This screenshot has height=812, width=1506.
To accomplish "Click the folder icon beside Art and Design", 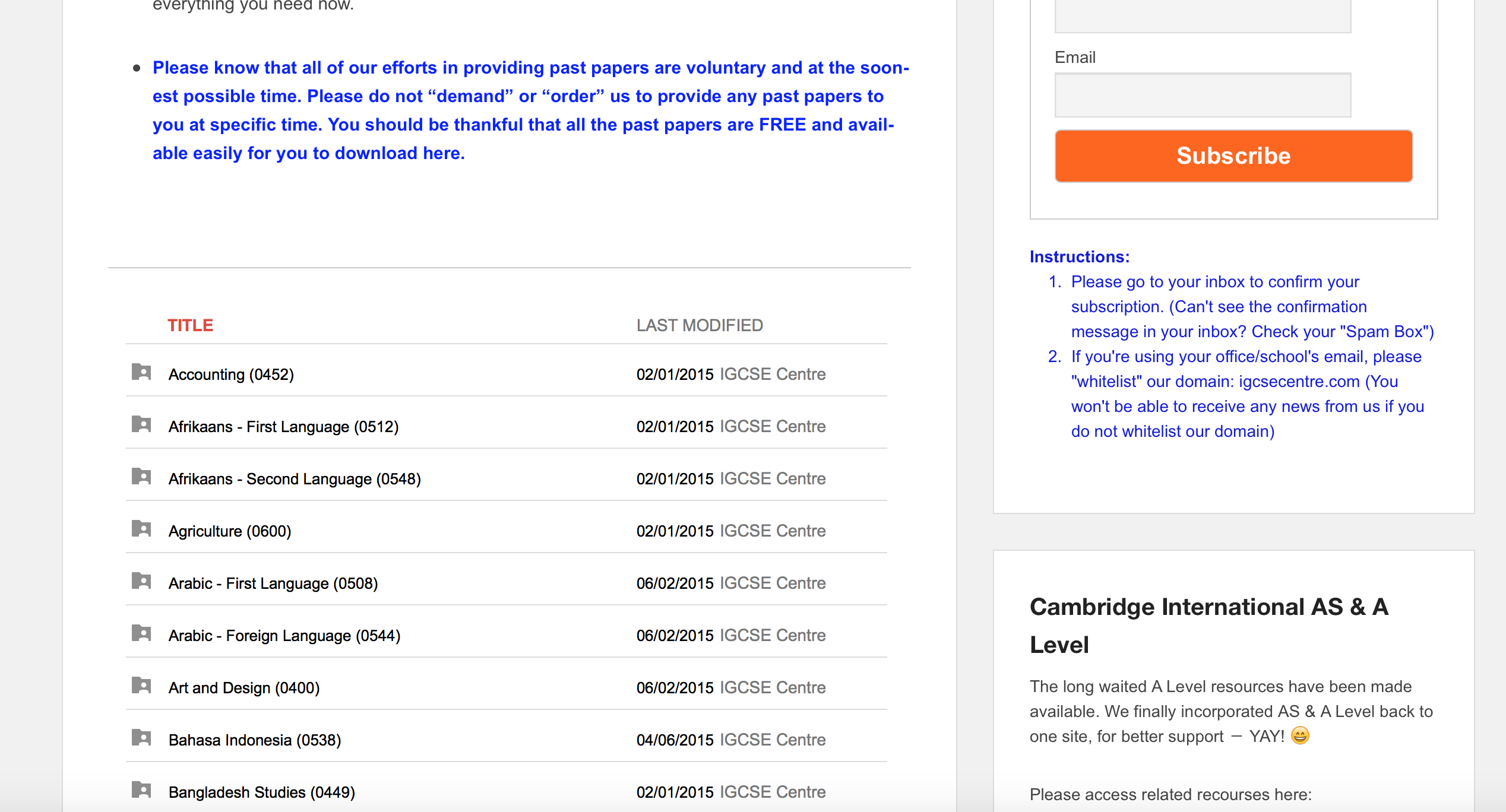I will [x=141, y=686].
